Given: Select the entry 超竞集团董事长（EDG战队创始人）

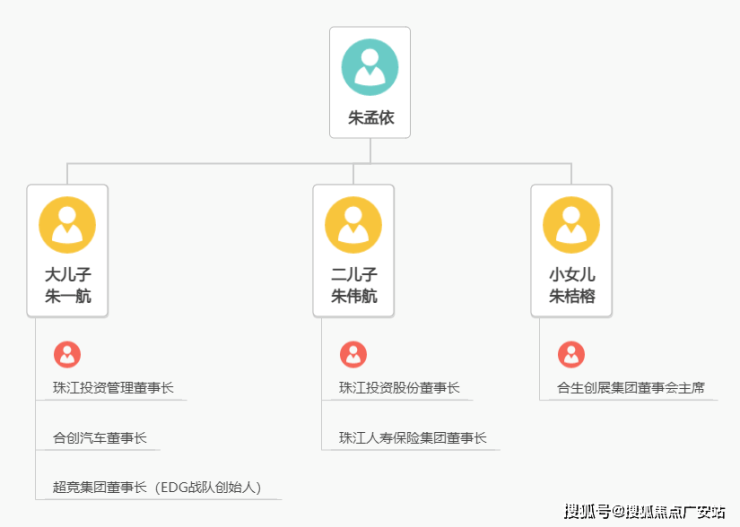Looking at the screenshot, I should 157,487.
